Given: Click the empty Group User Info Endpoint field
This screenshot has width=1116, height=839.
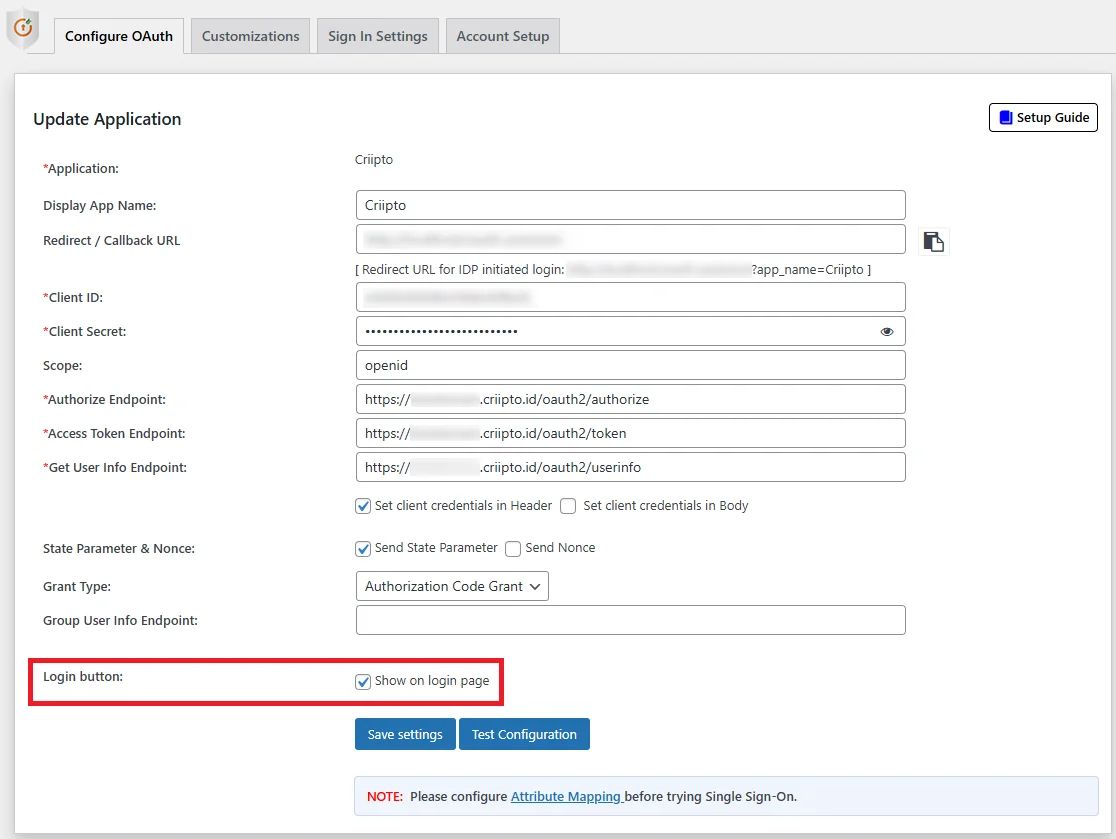Looking at the screenshot, I should [631, 621].
